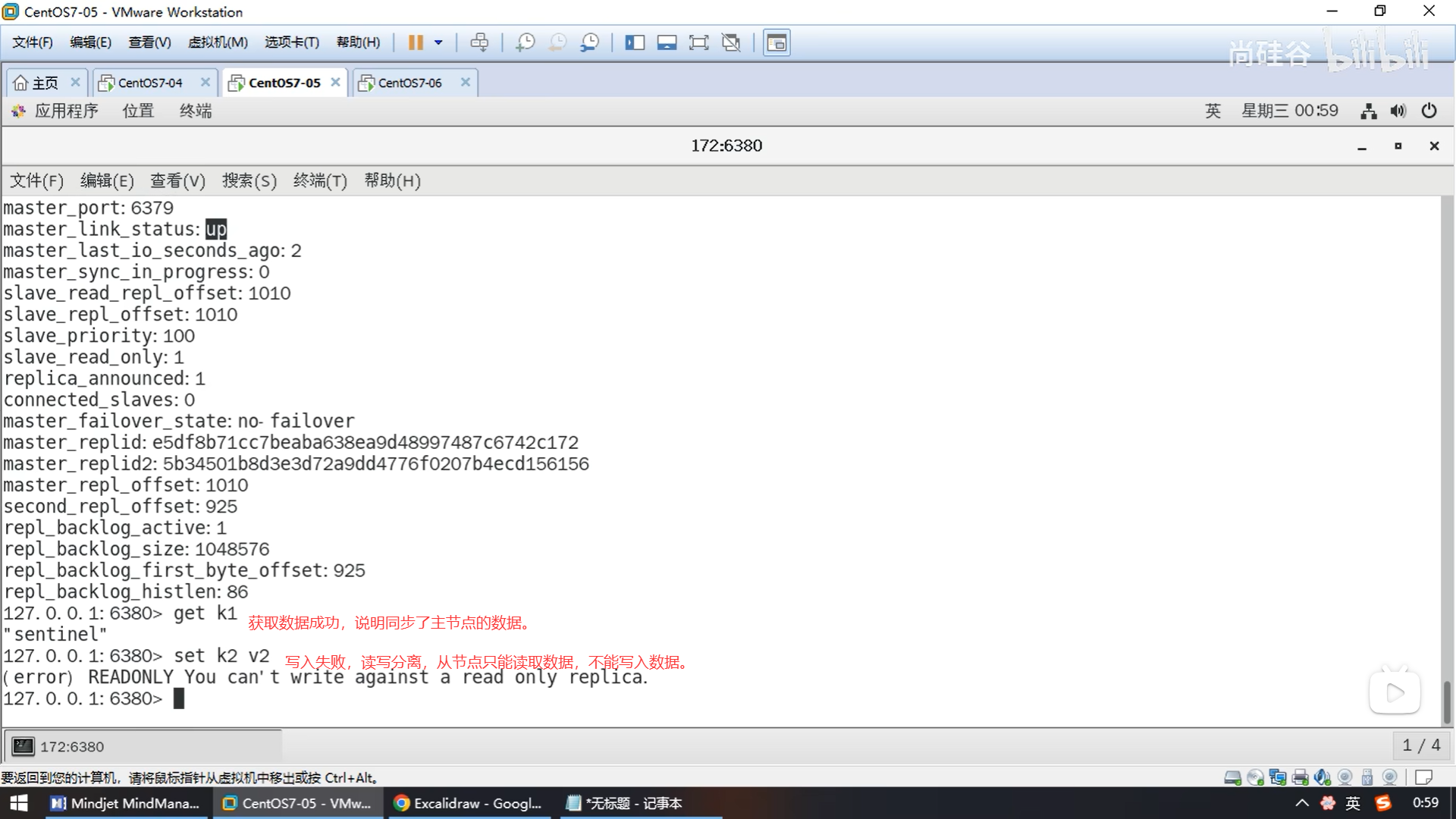Switch to the CentOS7-06 tab
1456x819 pixels.
(409, 83)
